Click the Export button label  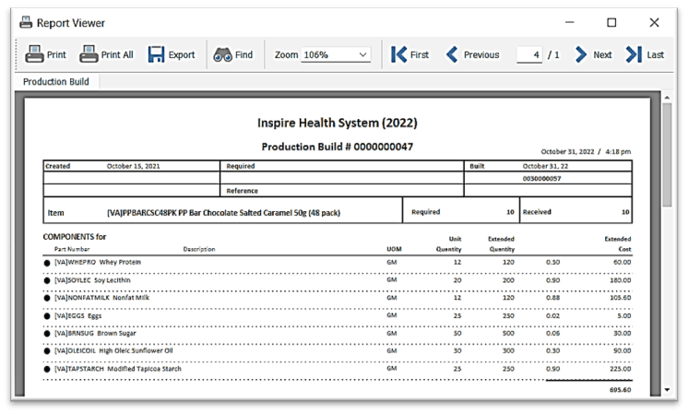[x=182, y=55]
